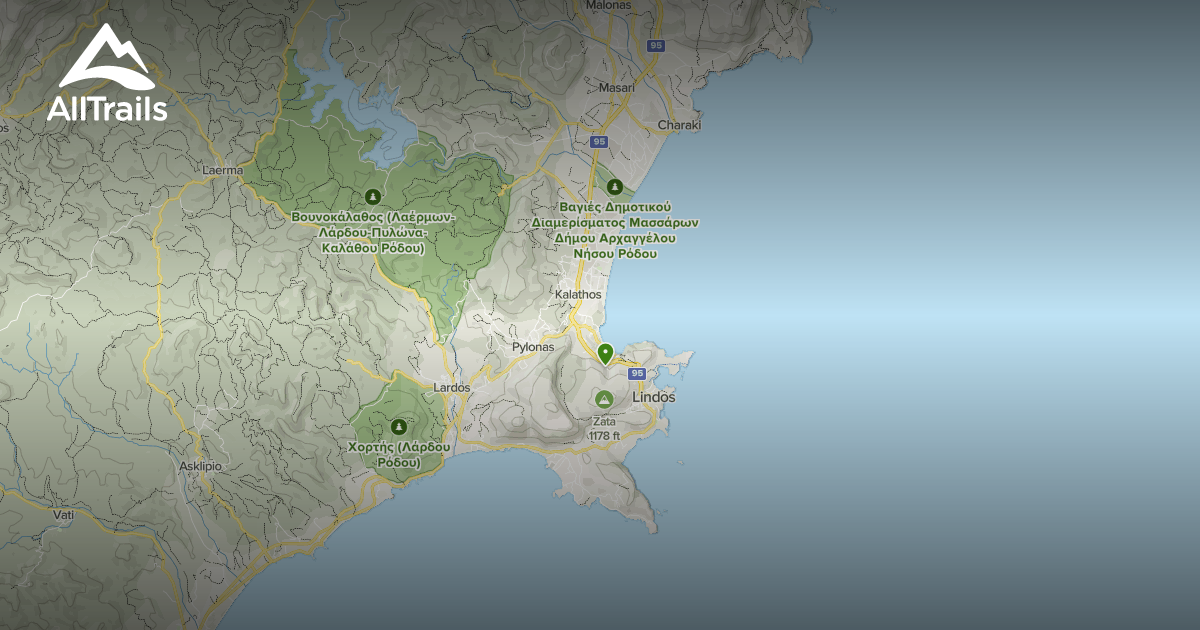Click the route 95 shield south of Masari
This screenshot has height=630, width=1200.
(x=598, y=142)
